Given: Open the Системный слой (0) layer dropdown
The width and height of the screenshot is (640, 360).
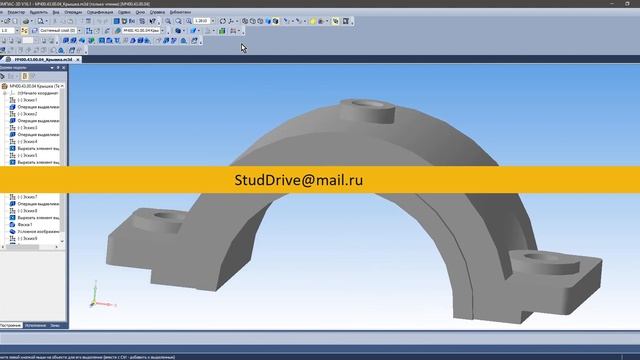Looking at the screenshot, I should [79, 31].
